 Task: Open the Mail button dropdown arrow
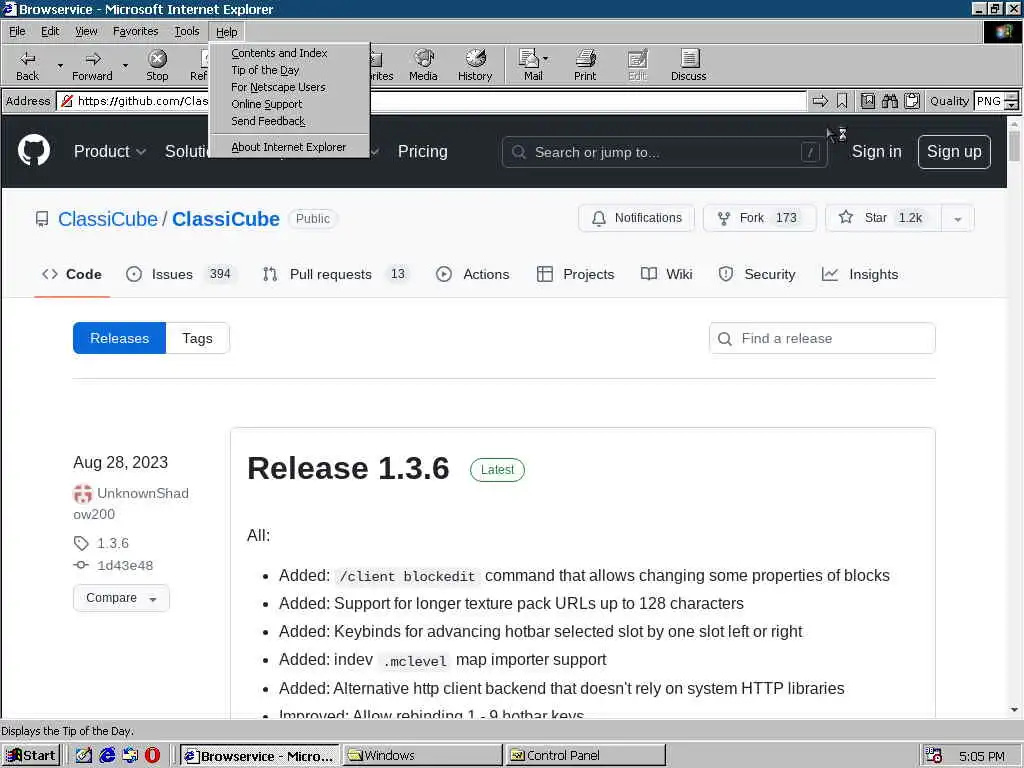[x=546, y=59]
